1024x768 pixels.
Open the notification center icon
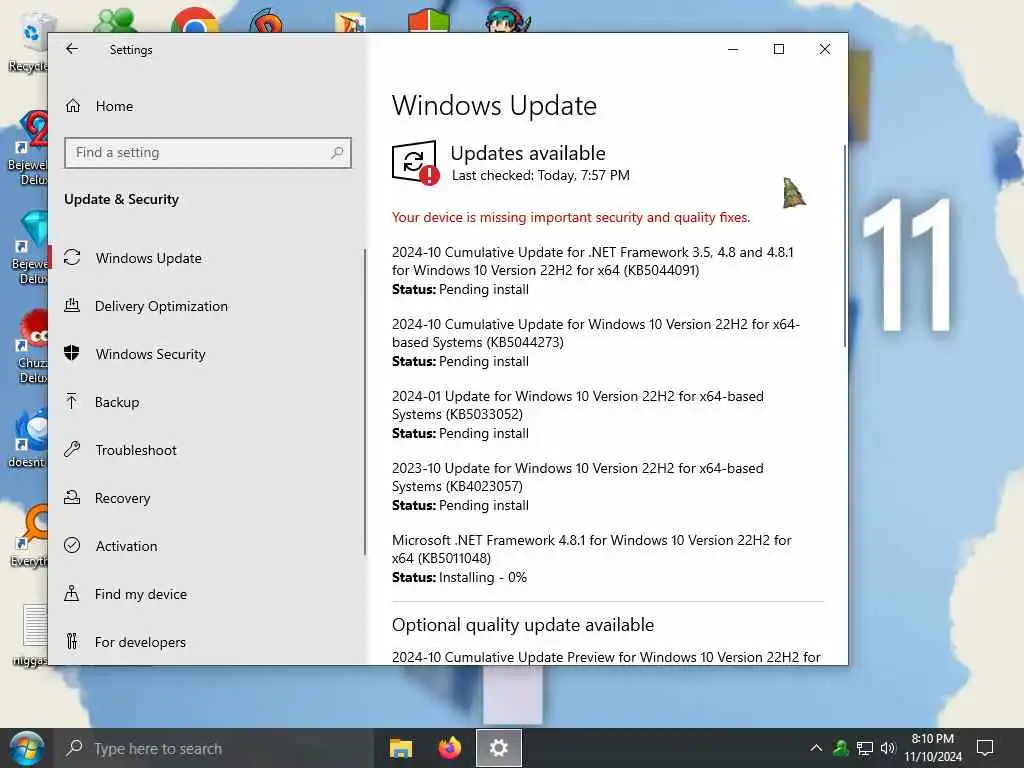(x=985, y=748)
